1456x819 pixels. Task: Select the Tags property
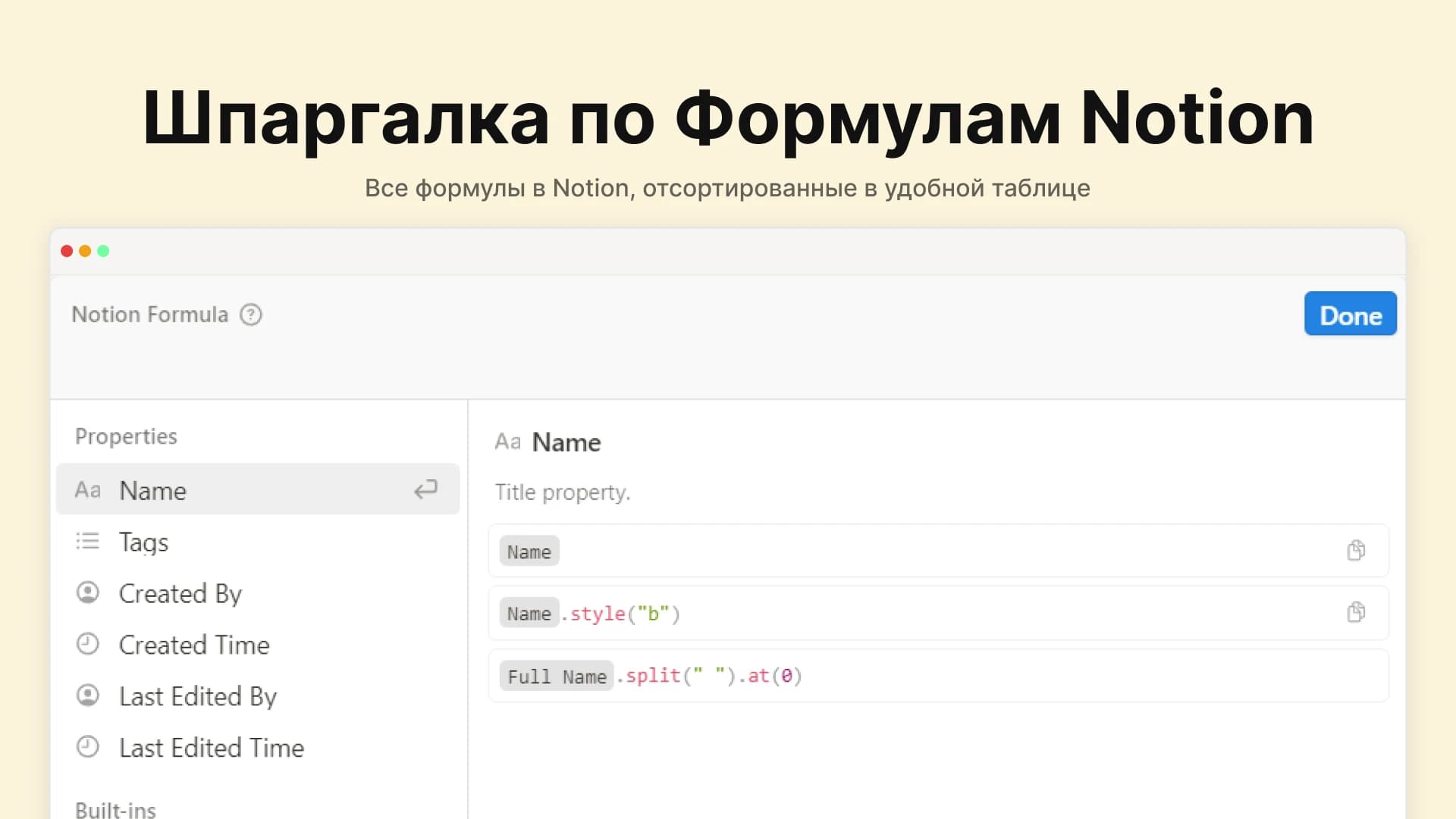[x=258, y=541]
